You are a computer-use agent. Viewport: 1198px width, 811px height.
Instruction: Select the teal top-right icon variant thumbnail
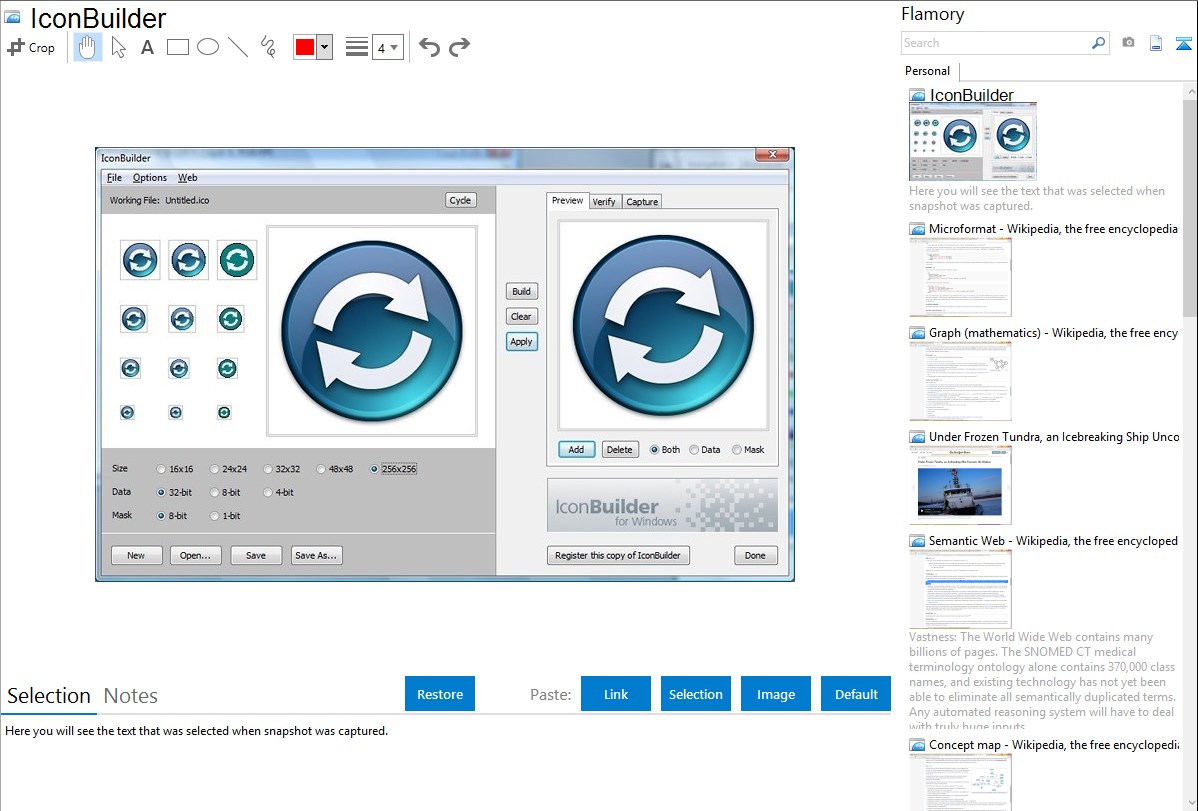coord(237,260)
